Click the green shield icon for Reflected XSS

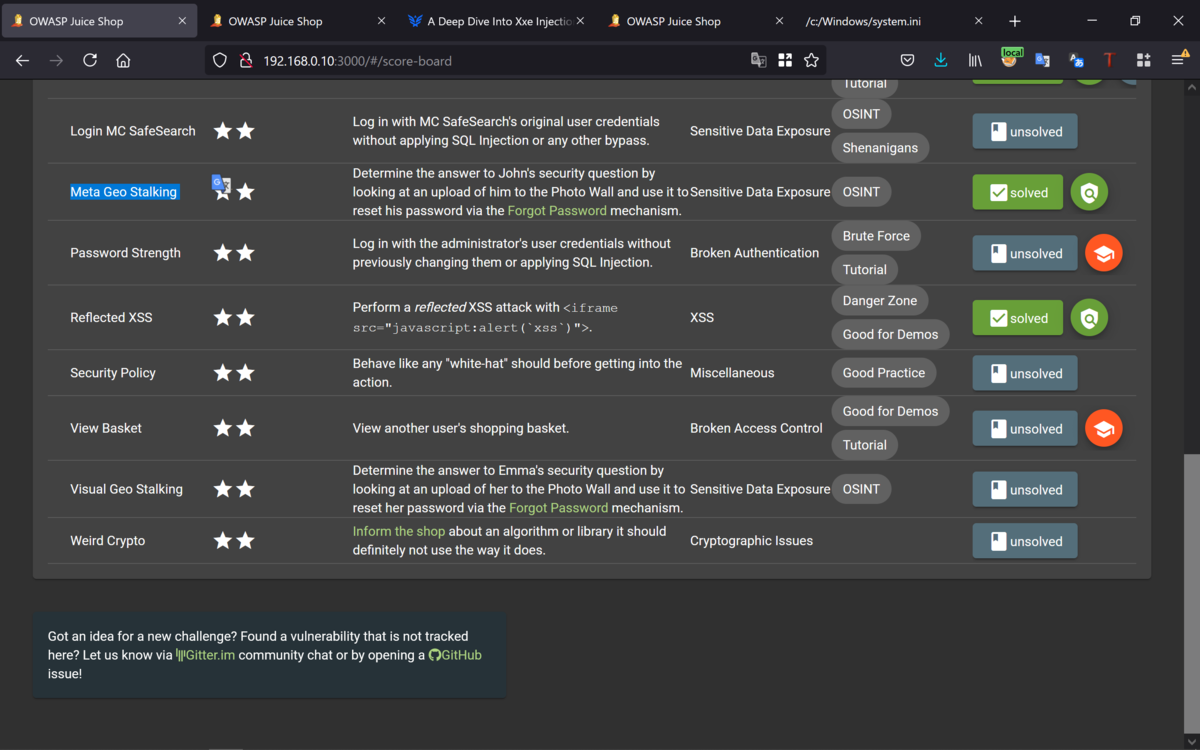[x=1089, y=318]
